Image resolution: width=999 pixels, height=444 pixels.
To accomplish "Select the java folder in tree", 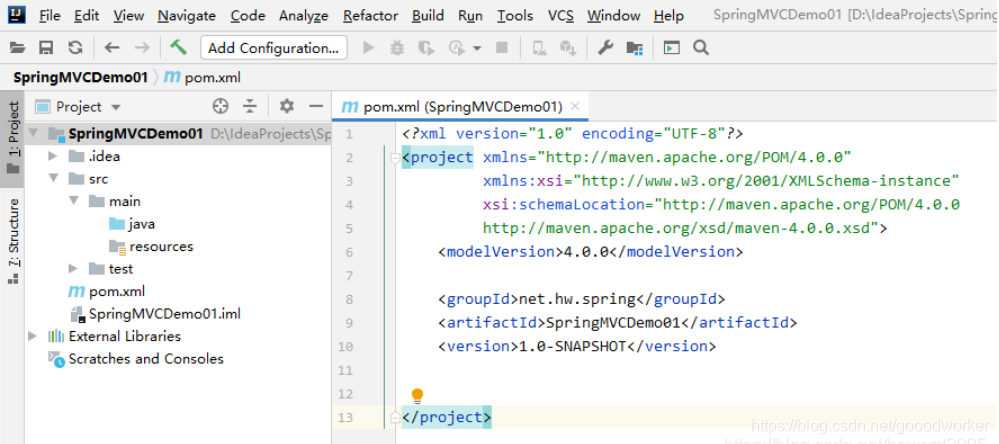I will pyautogui.click(x=132, y=224).
